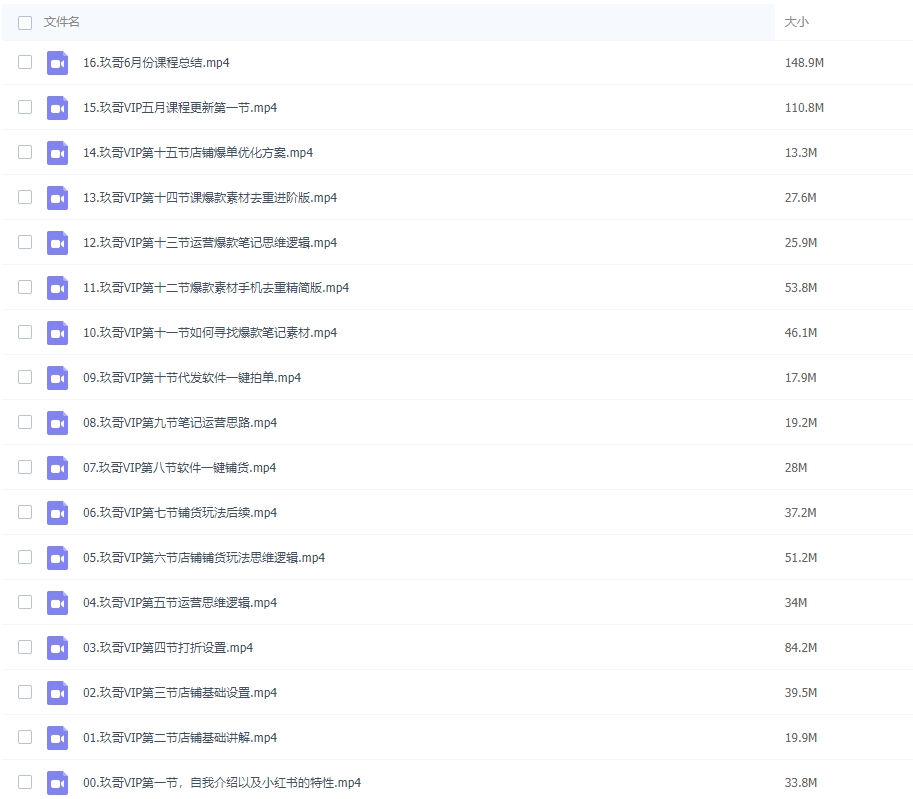Check the box for 13.玖哥VIP第十四节课爆款素材去重进阶版

tap(25, 197)
